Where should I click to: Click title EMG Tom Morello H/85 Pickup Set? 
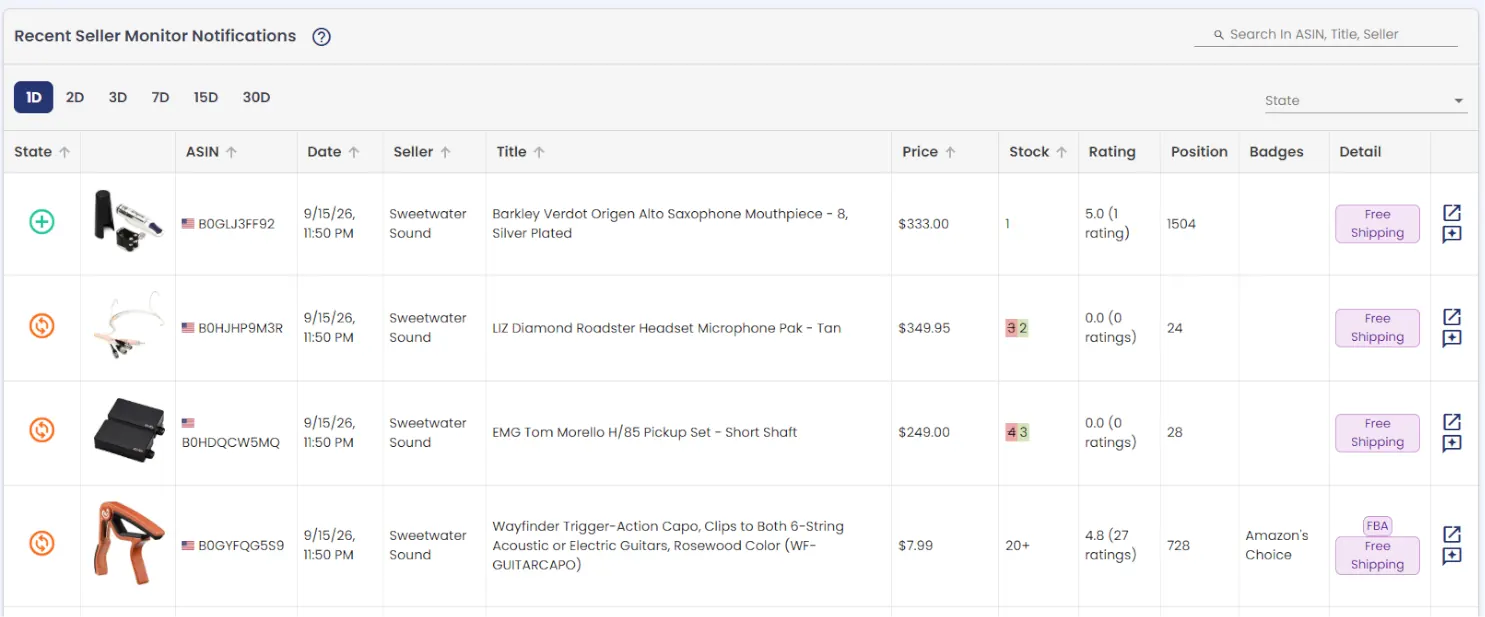(645, 432)
